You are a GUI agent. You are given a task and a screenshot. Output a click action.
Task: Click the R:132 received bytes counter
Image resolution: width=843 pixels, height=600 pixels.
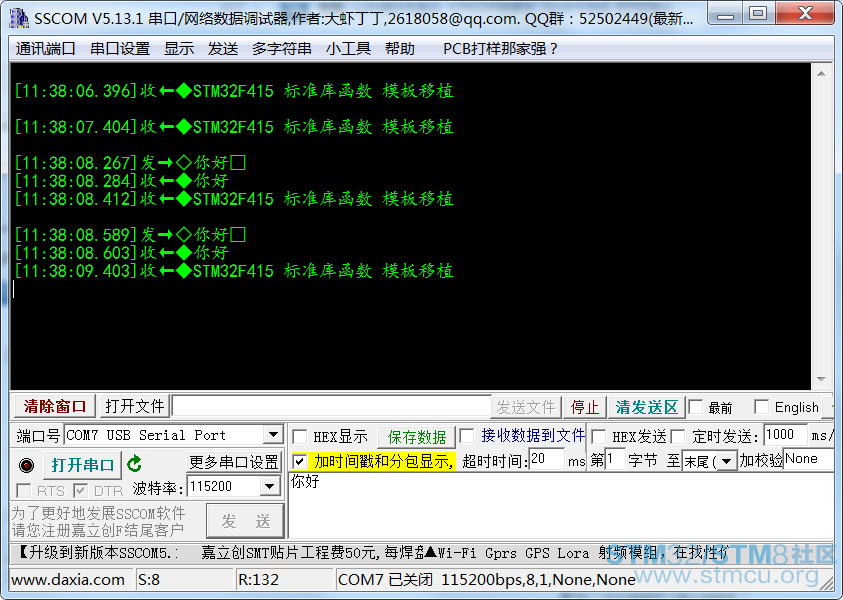click(x=259, y=580)
